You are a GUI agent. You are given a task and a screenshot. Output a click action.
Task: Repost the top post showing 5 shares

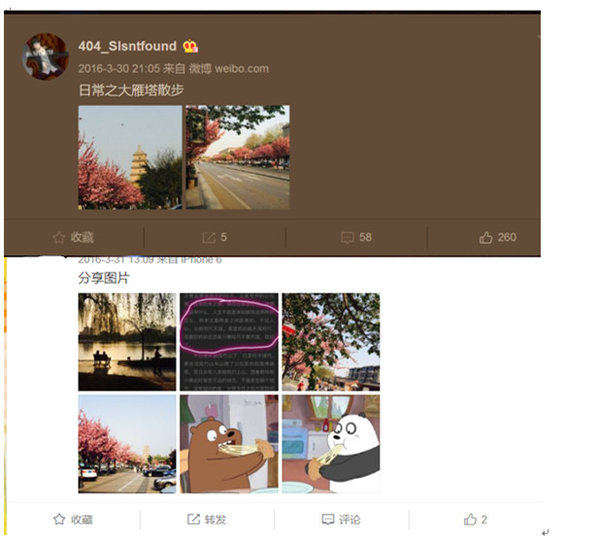point(215,237)
